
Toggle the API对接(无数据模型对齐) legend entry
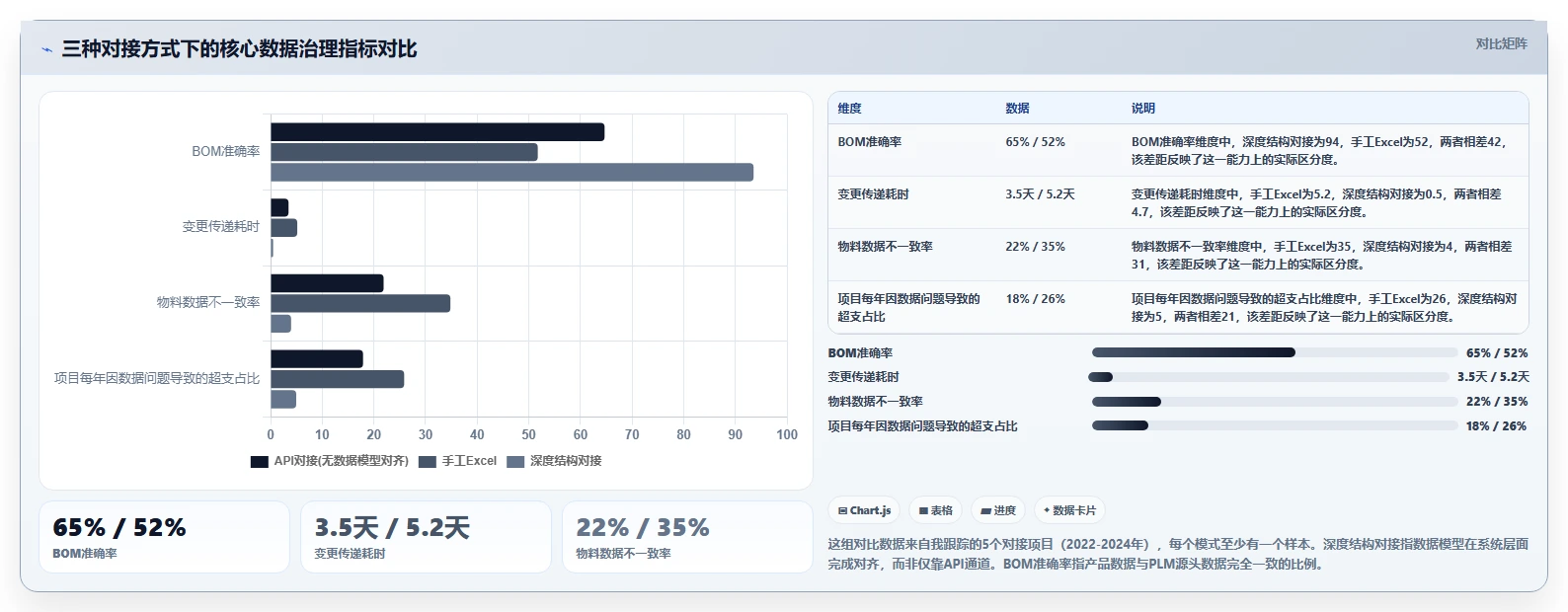pyautogui.click(x=329, y=461)
